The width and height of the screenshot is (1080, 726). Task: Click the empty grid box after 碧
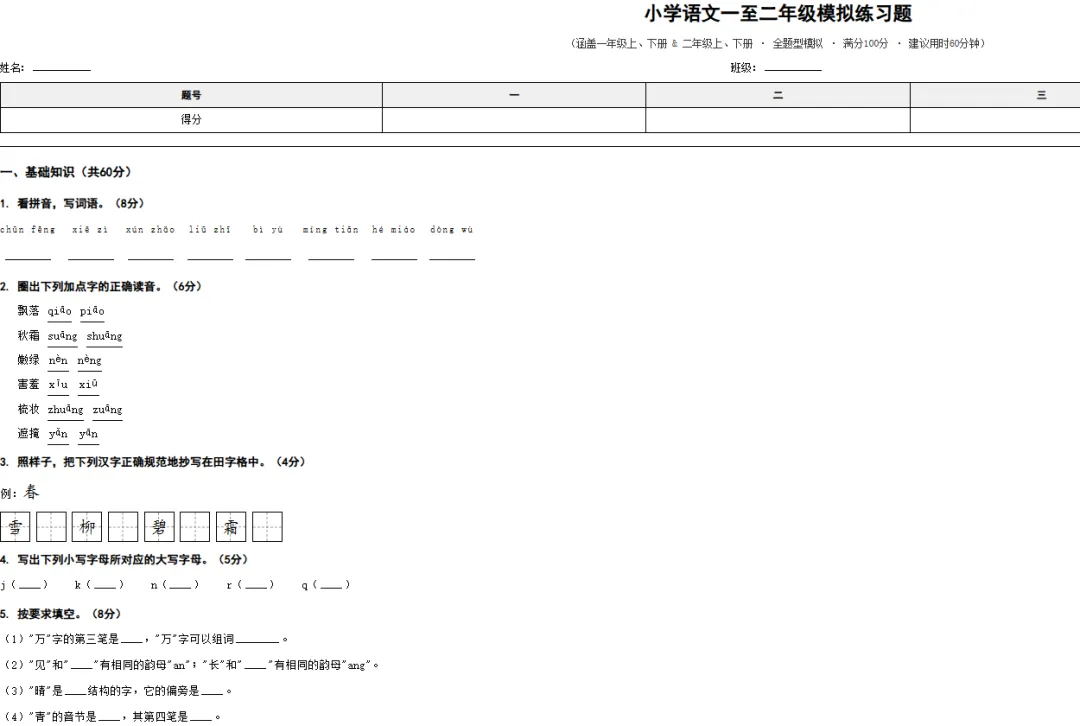(195, 527)
